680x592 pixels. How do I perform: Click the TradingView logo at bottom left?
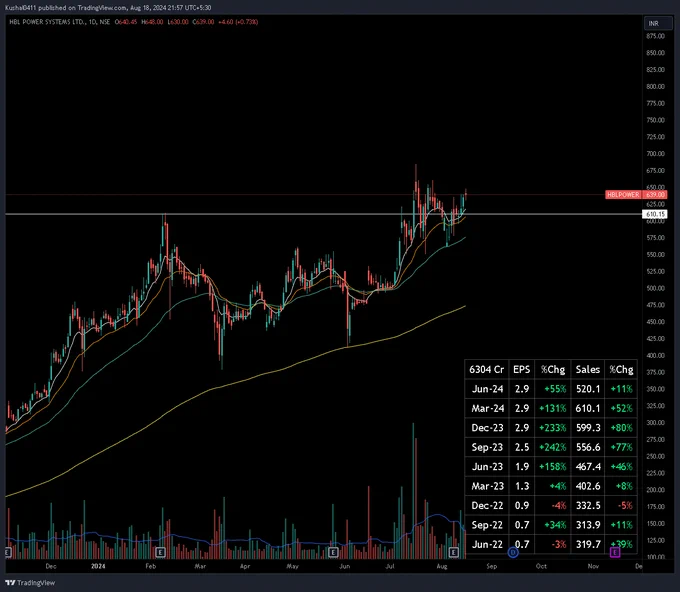tap(30, 582)
